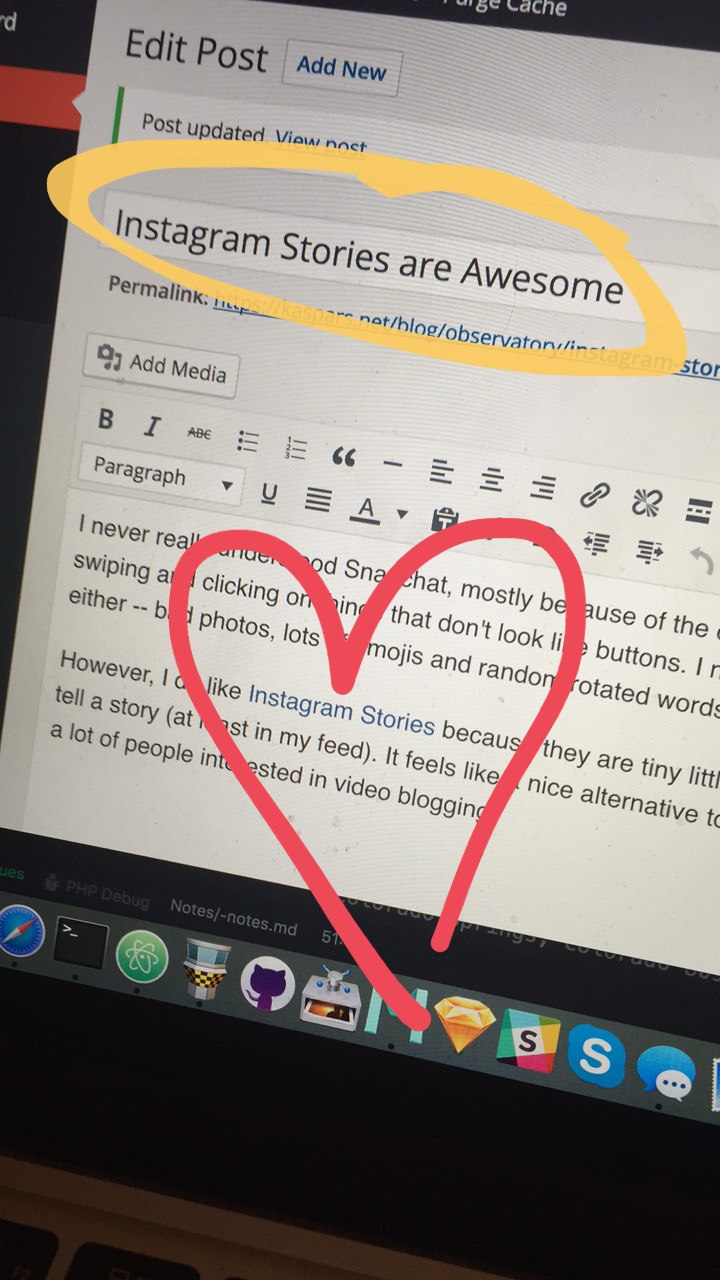Select the Notes/-notes.md file label
The width and height of the screenshot is (720, 1280).
(x=233, y=916)
